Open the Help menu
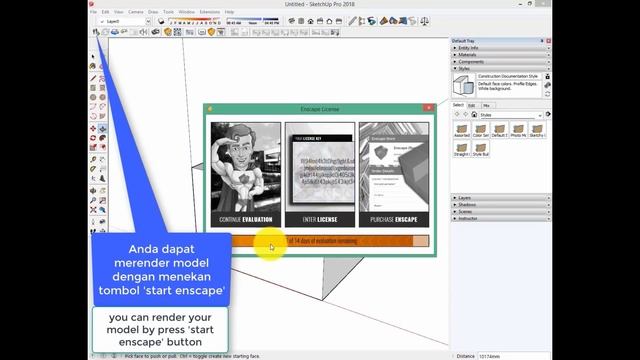 [229, 12]
